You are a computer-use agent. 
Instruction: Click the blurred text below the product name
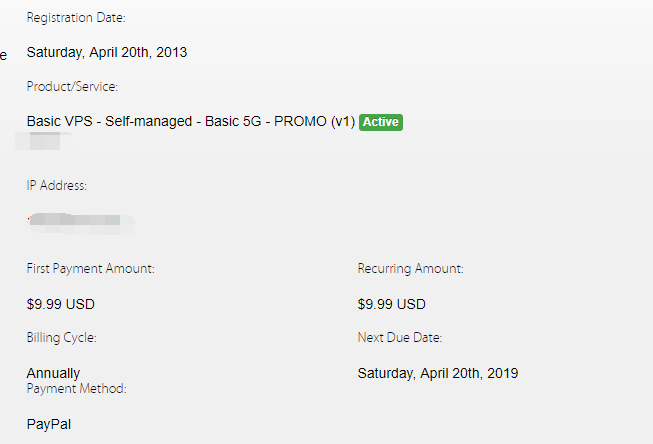(x=43, y=142)
